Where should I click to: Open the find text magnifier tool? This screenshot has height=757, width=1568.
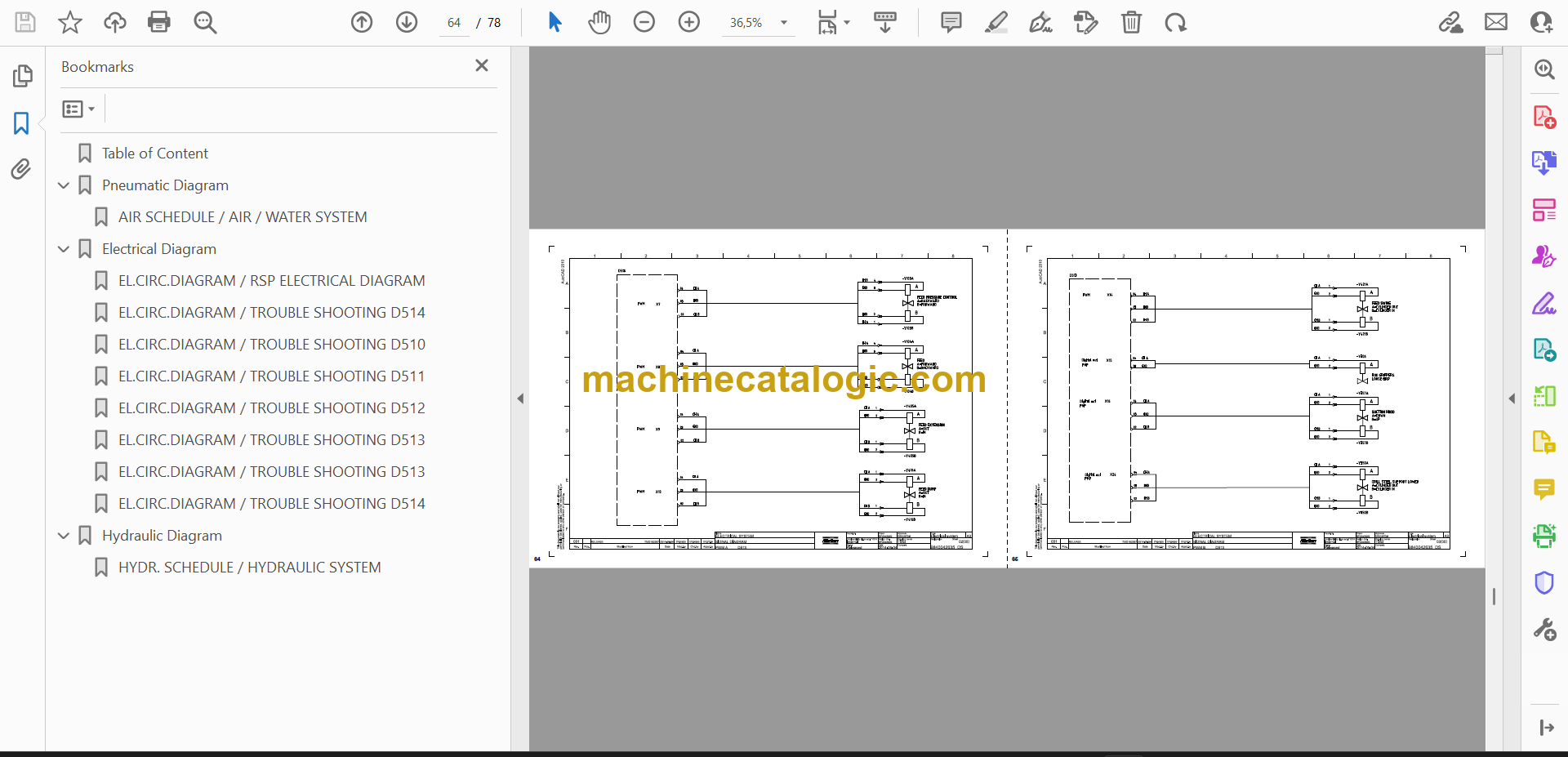tap(205, 22)
